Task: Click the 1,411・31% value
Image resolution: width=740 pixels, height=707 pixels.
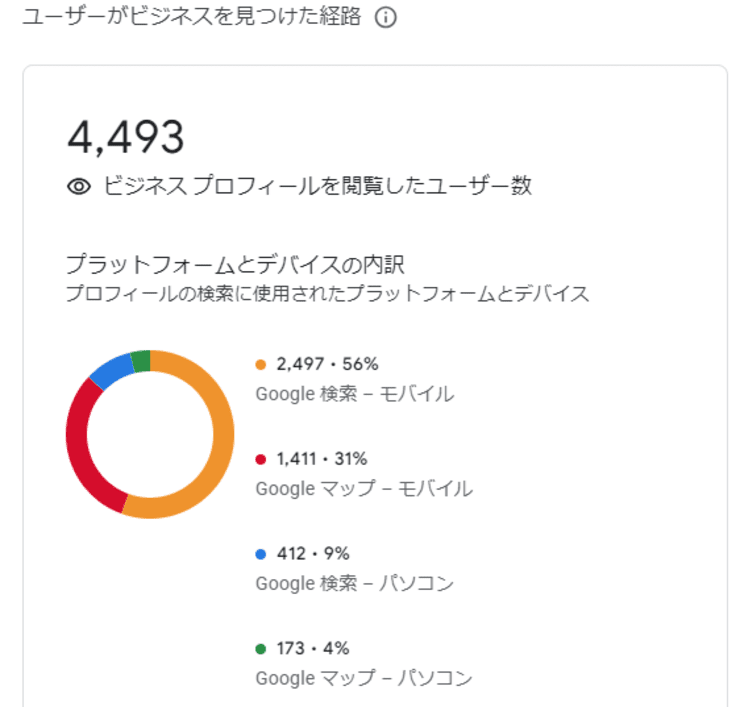Action: (x=322, y=460)
